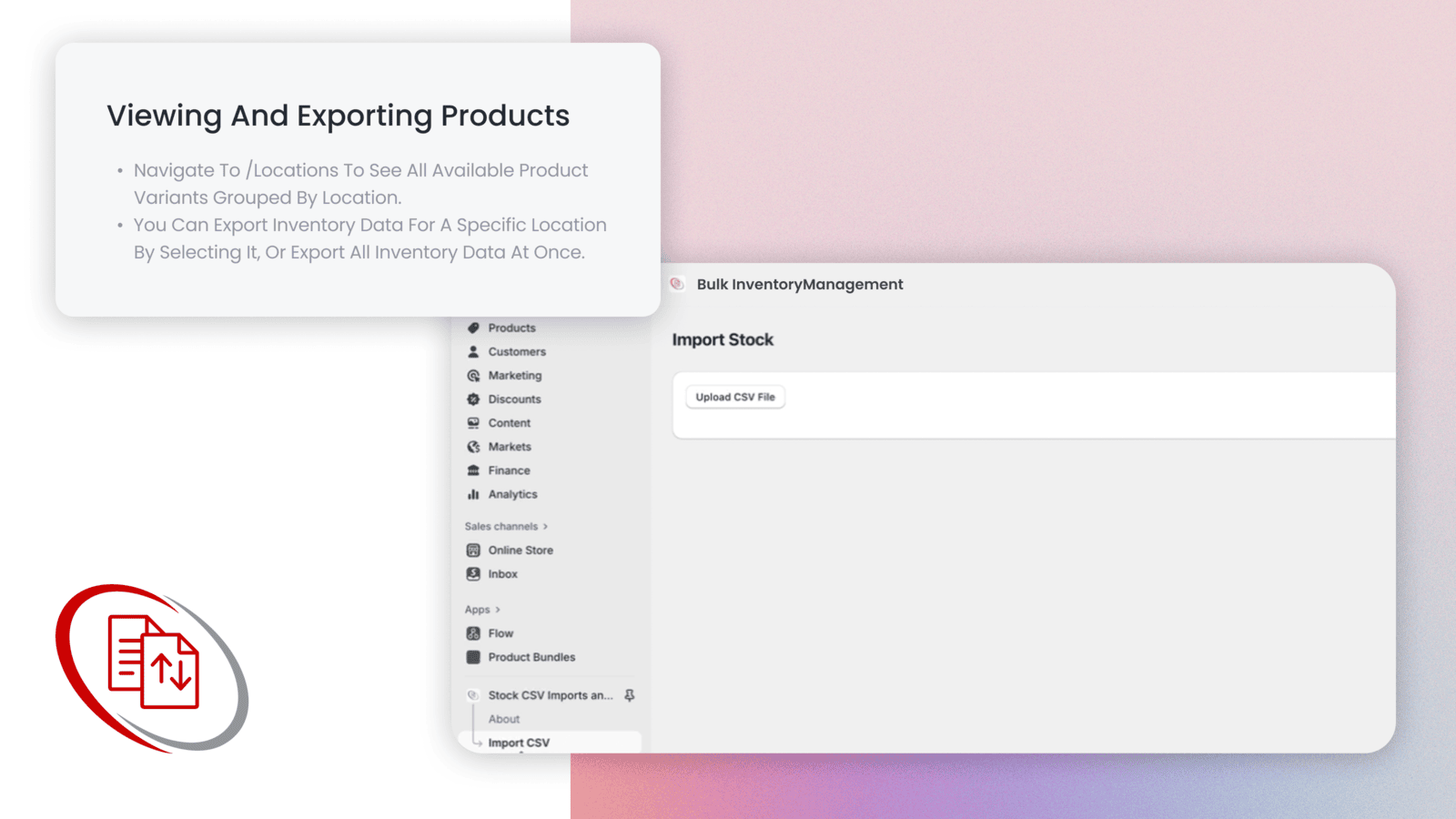Screen dimensions: 1456x819
Task: Select the Product Bundles app icon
Action: (x=474, y=657)
